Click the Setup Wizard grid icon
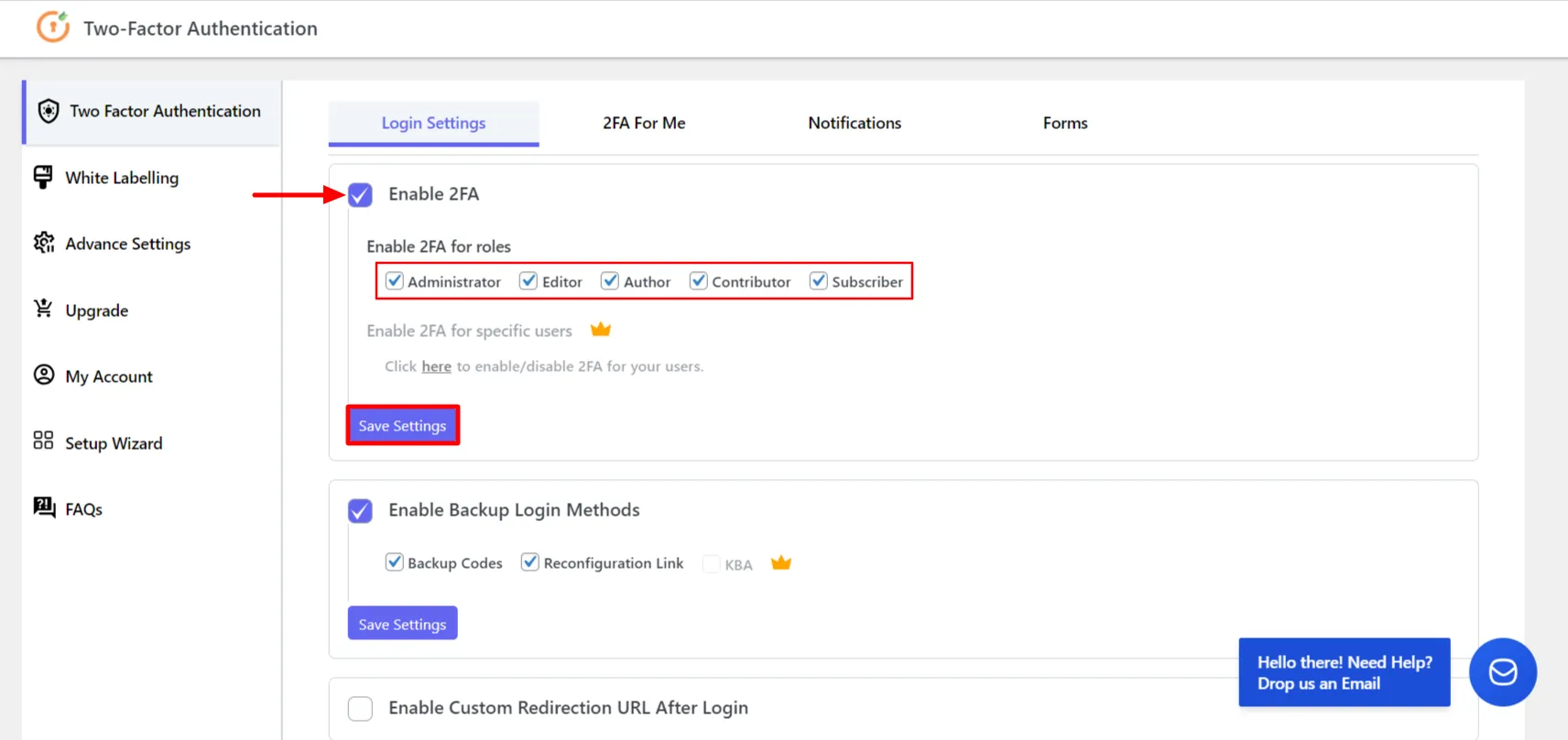Viewport: 1568px width, 740px height. coord(43,441)
